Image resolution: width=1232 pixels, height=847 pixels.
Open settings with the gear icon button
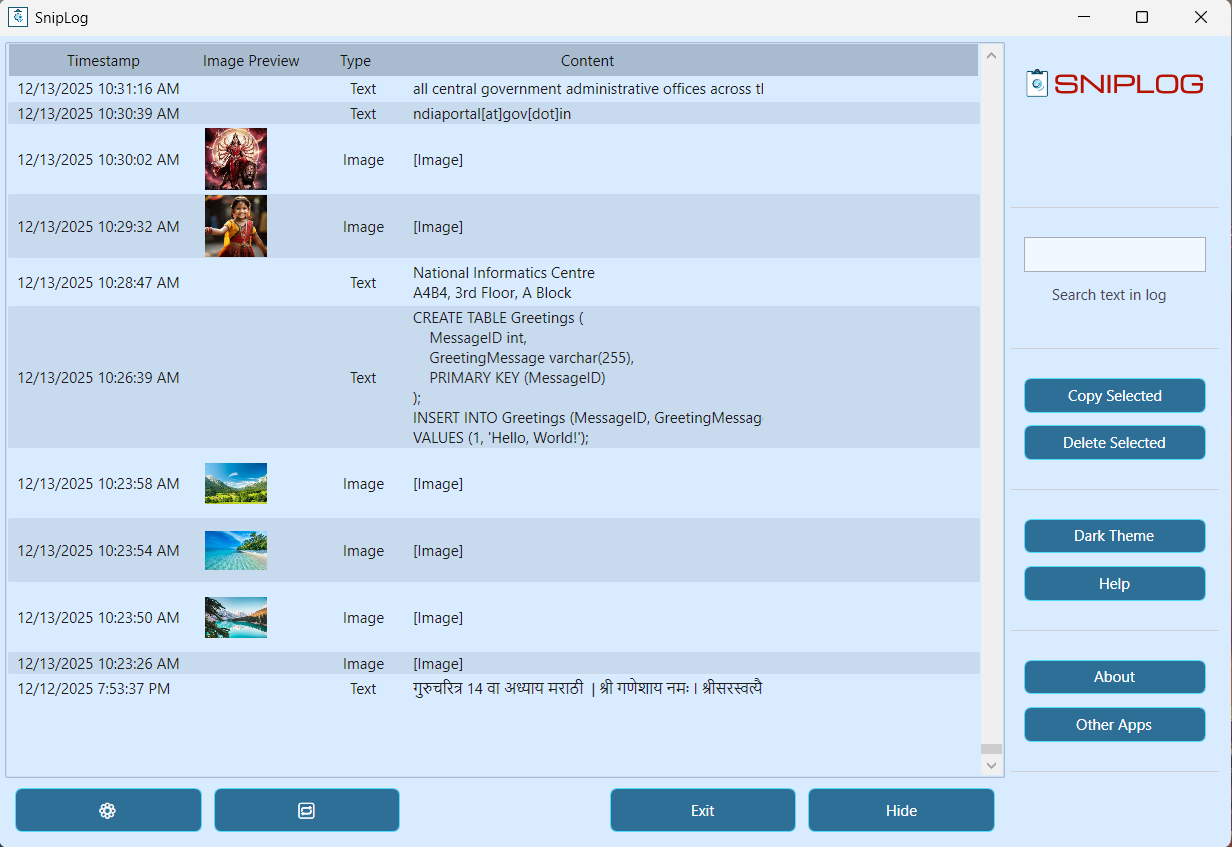[x=108, y=810]
